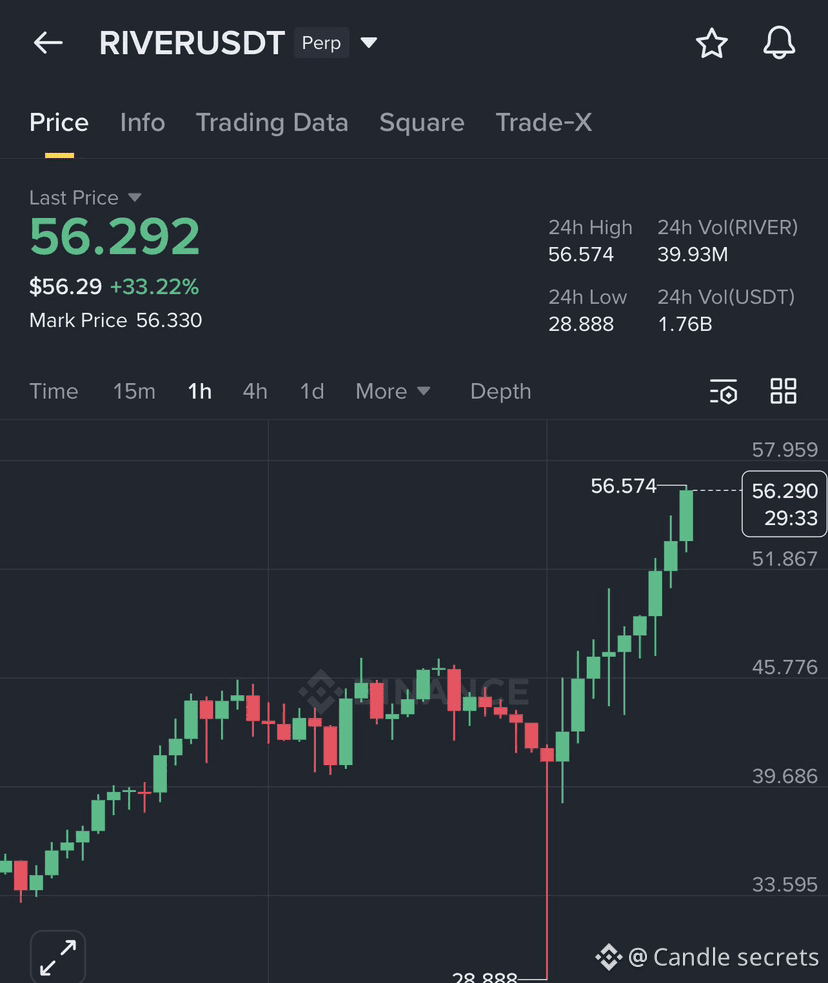Viewport: 828px width, 983px height.
Task: Open the Square tab
Action: click(x=422, y=123)
